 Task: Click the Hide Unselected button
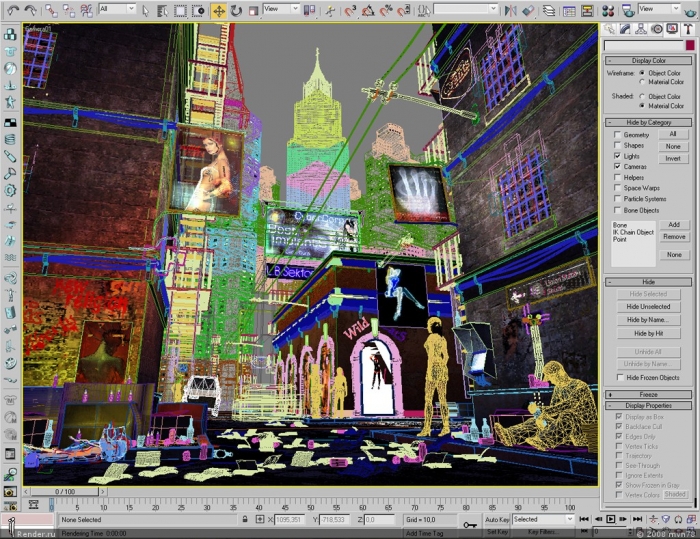(x=648, y=307)
